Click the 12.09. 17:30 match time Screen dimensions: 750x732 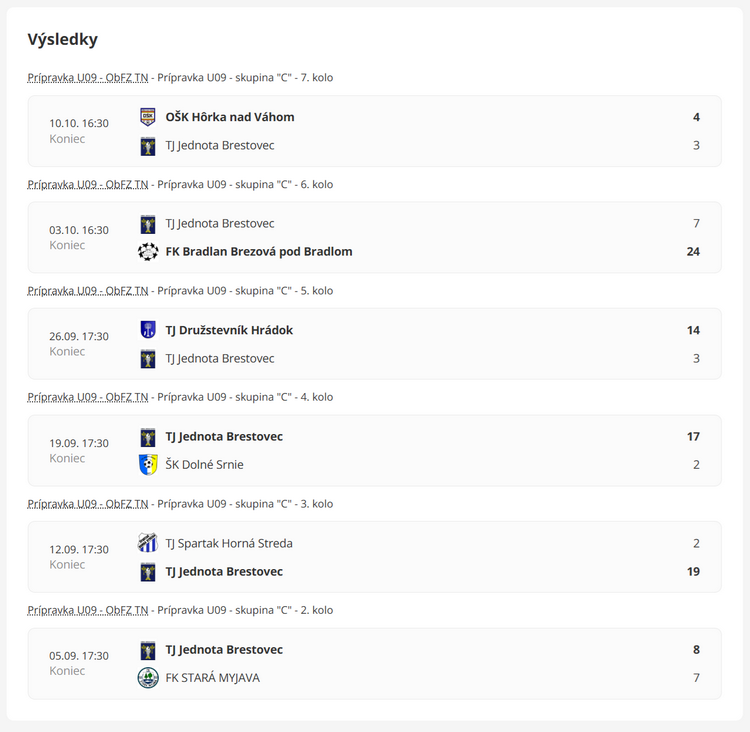tap(79, 550)
